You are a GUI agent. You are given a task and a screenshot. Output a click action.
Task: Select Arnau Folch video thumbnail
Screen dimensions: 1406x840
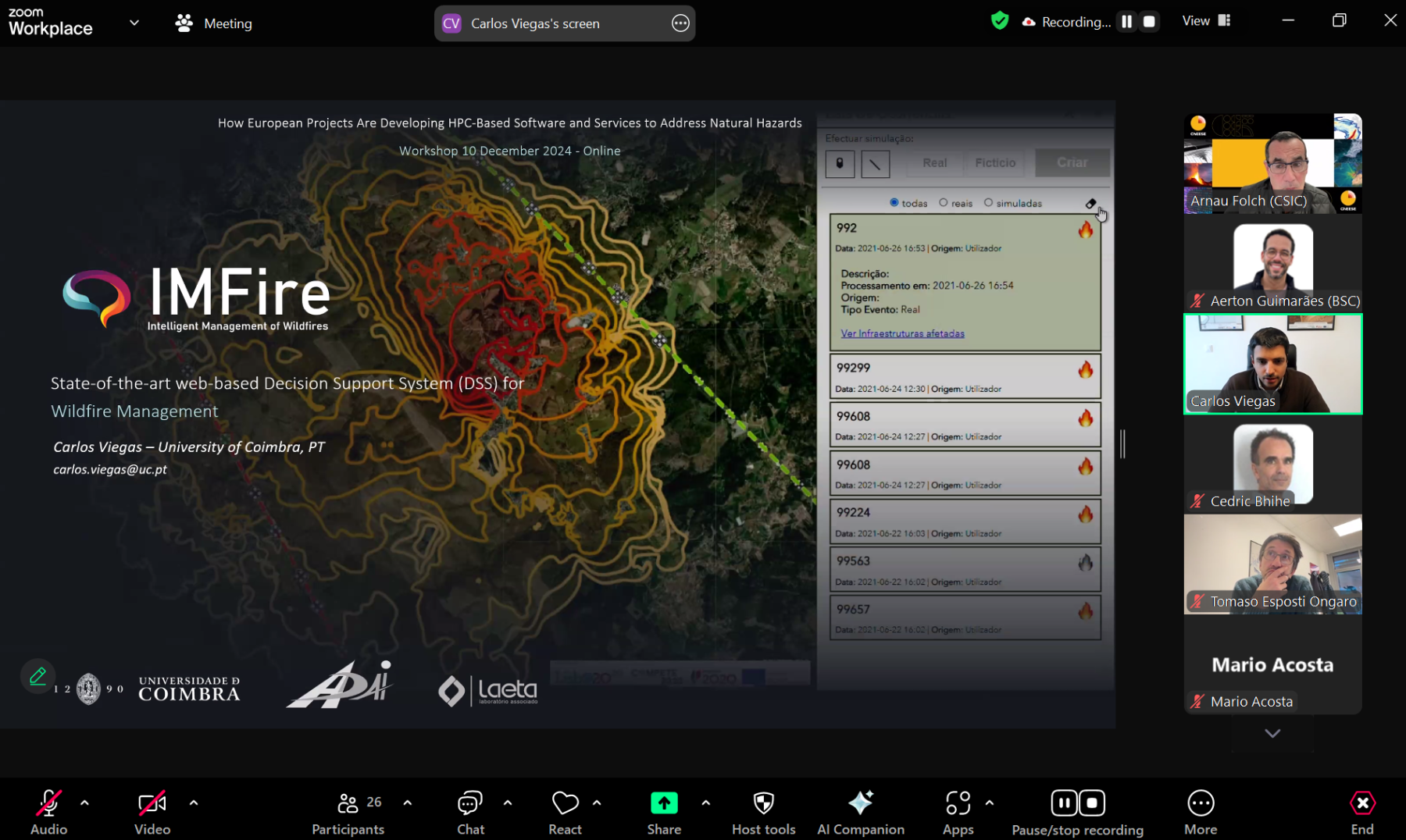(x=1272, y=163)
